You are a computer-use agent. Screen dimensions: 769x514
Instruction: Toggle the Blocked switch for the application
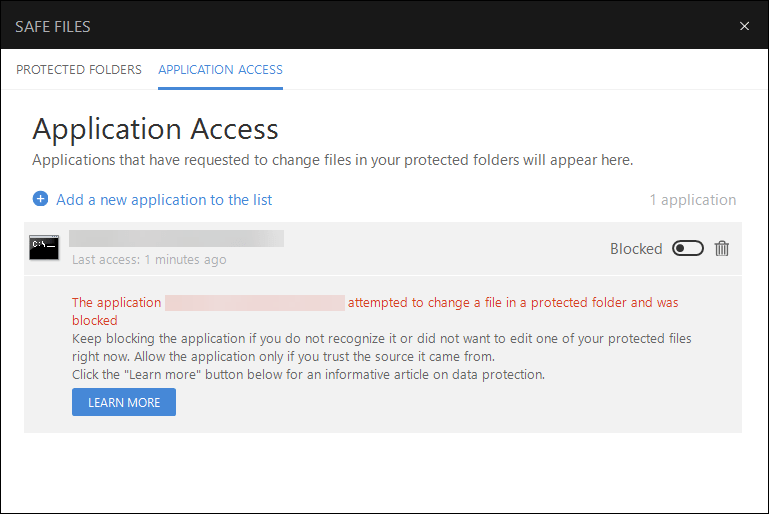pyautogui.click(x=688, y=248)
